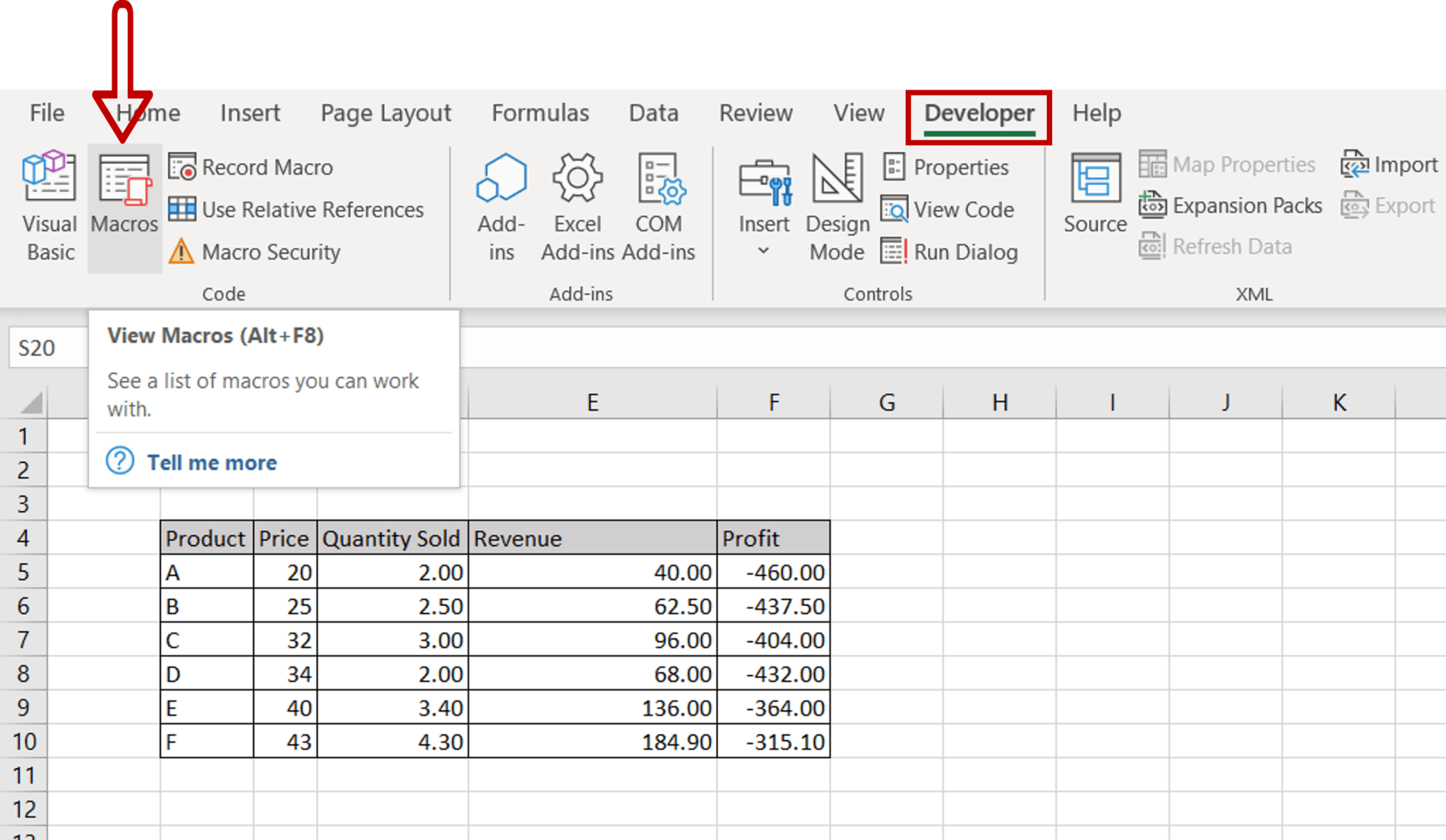1446x840 pixels.
Task: Open COM Add-ins
Action: click(658, 205)
